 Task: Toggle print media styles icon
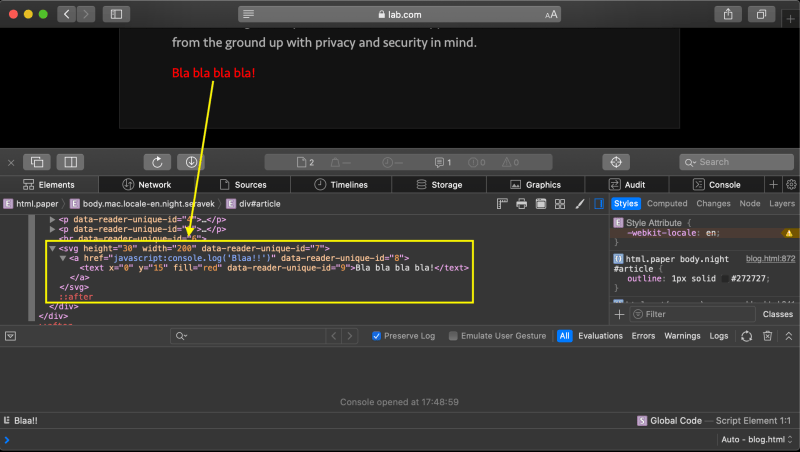pos(521,204)
